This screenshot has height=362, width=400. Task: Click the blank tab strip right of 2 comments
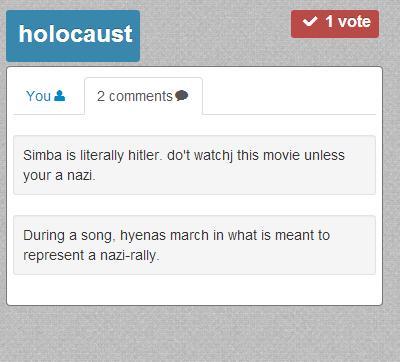point(289,96)
